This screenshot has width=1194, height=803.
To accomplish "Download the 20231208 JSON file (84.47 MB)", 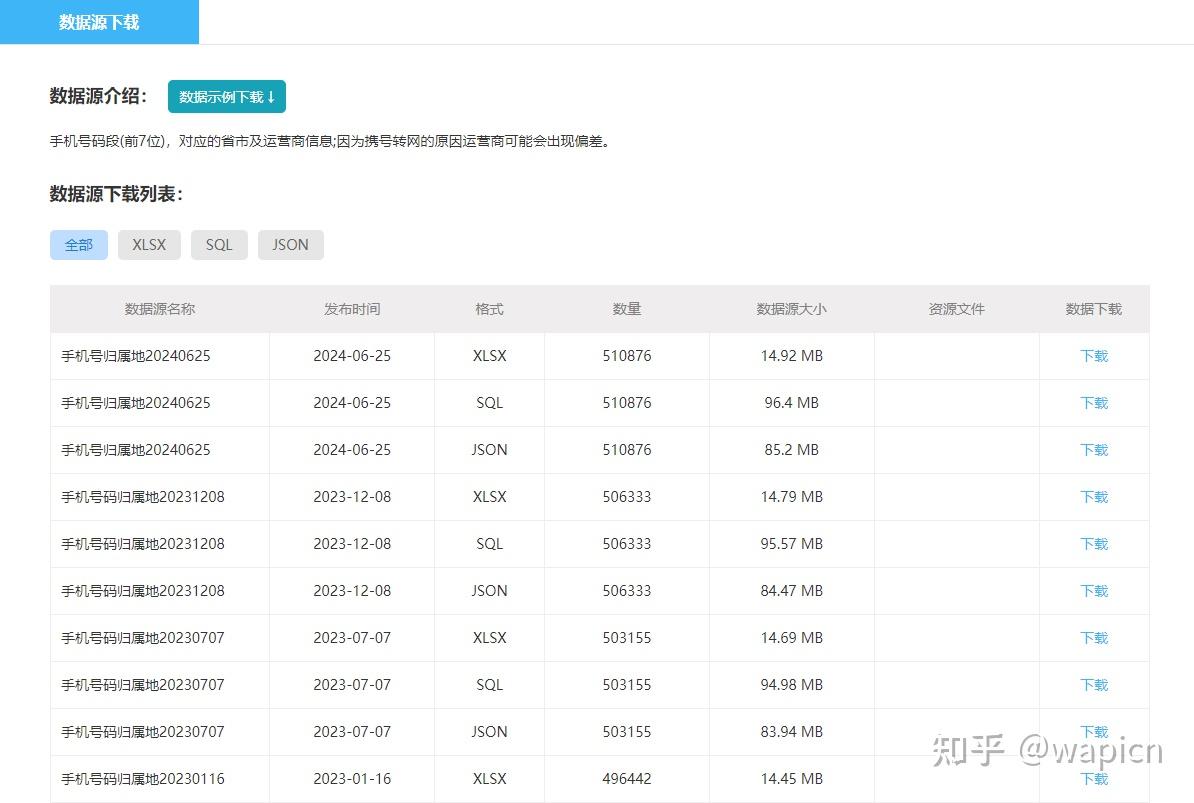I will (x=1094, y=591).
